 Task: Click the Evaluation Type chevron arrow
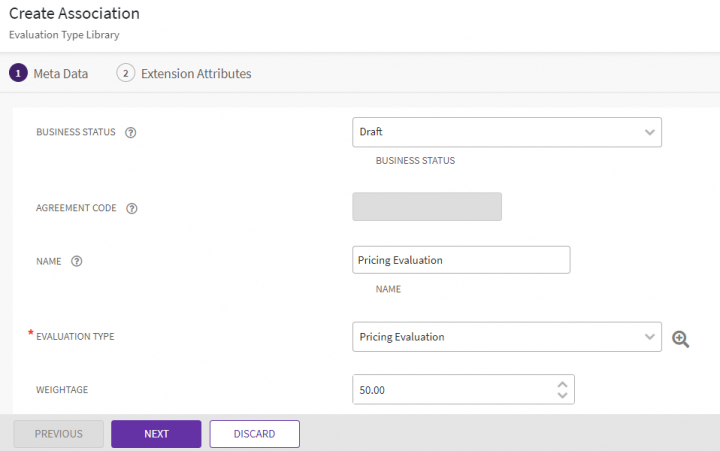(650, 337)
